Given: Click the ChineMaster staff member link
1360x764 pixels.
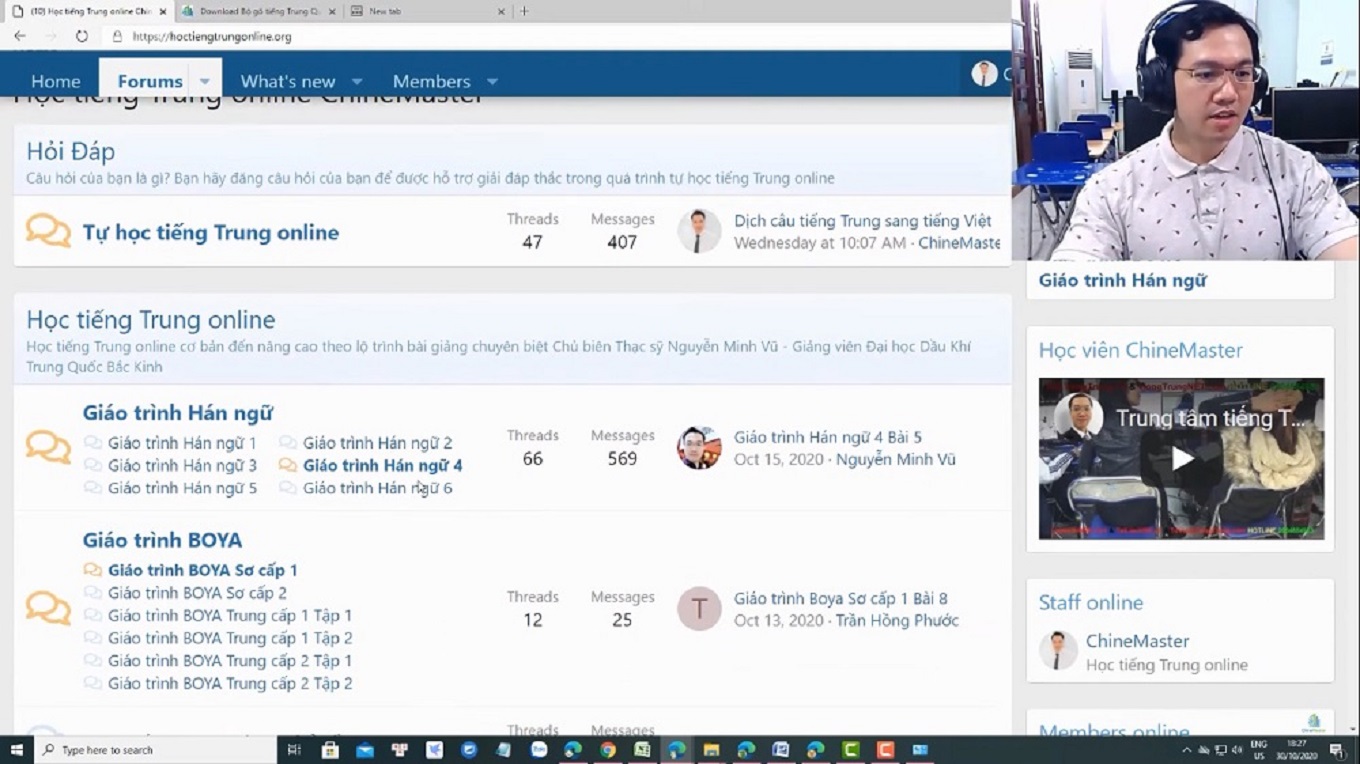Looking at the screenshot, I should [1137, 641].
